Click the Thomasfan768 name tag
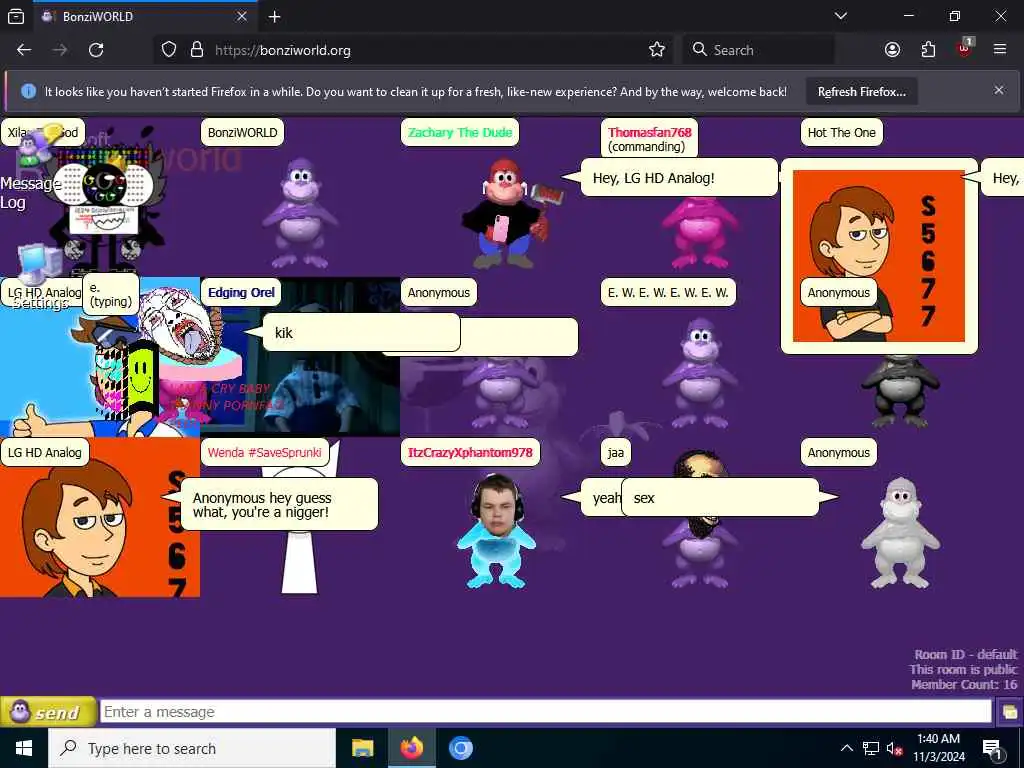The height and width of the screenshot is (768, 1024). pyautogui.click(x=649, y=138)
